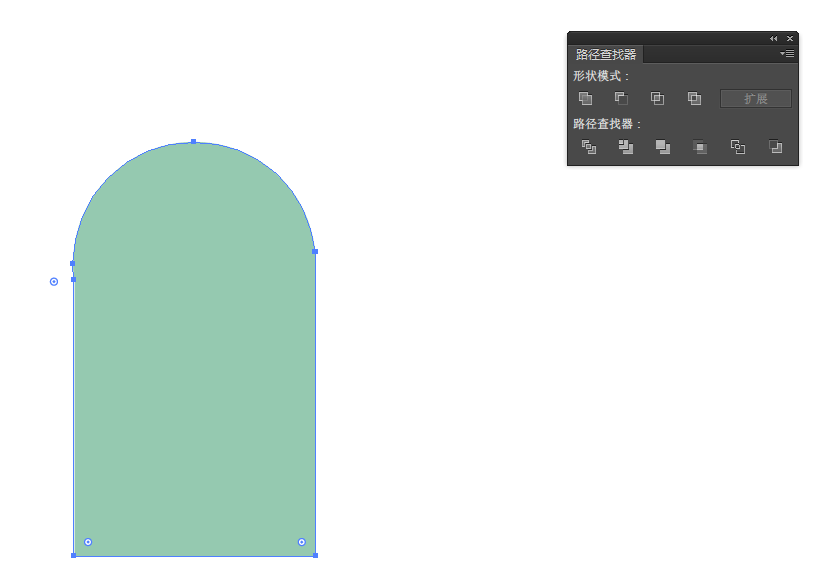
Task: Apply Minus Back pathfinder
Action: tap(775, 147)
